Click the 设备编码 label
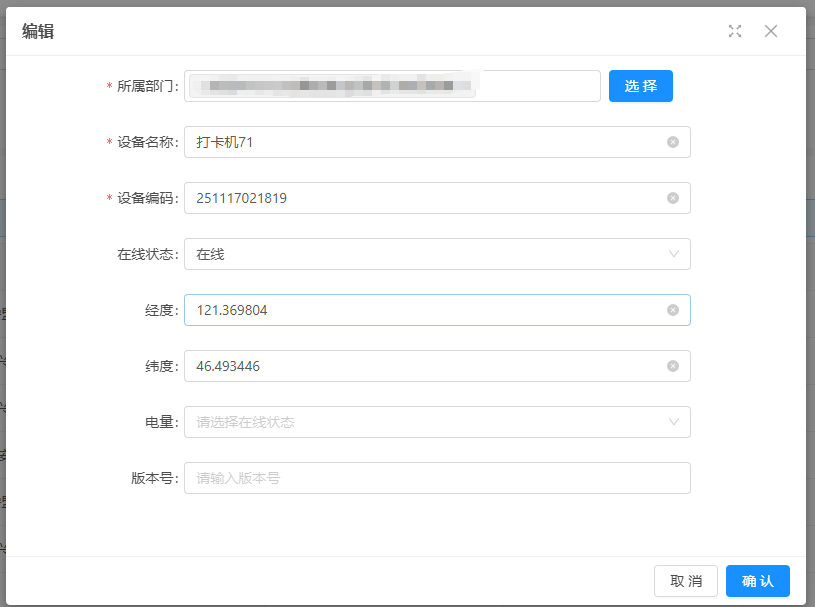This screenshot has width=815, height=607. tap(148, 198)
